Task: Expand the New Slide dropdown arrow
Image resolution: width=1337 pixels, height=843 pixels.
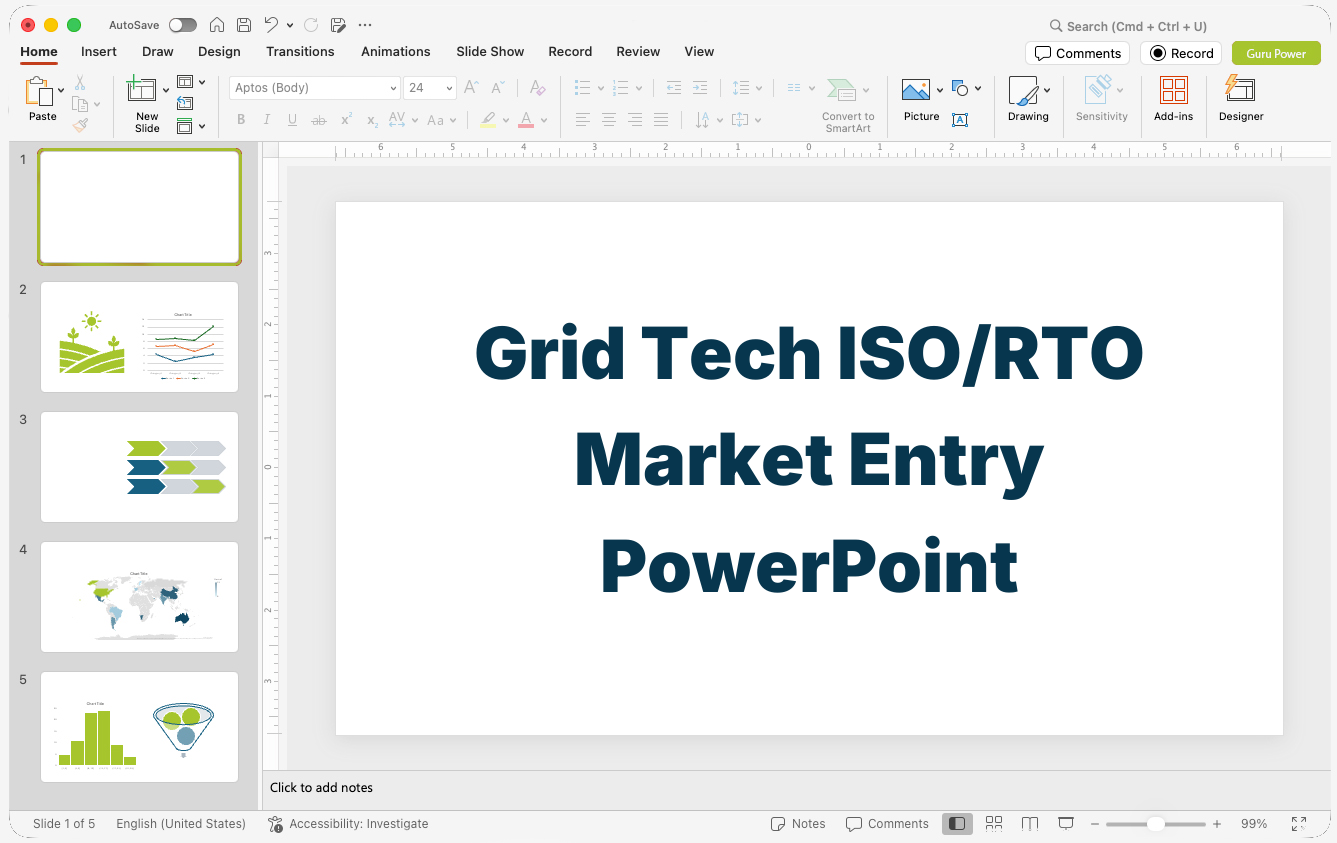Action: (x=166, y=91)
